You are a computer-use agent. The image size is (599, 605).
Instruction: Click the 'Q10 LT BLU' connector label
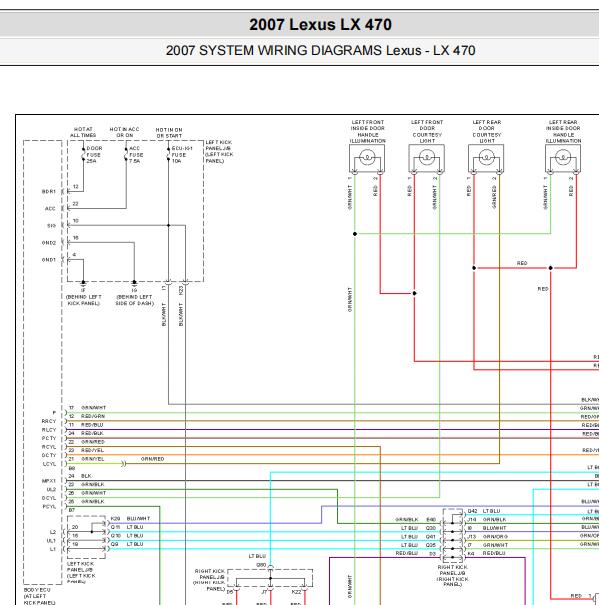coord(127,536)
